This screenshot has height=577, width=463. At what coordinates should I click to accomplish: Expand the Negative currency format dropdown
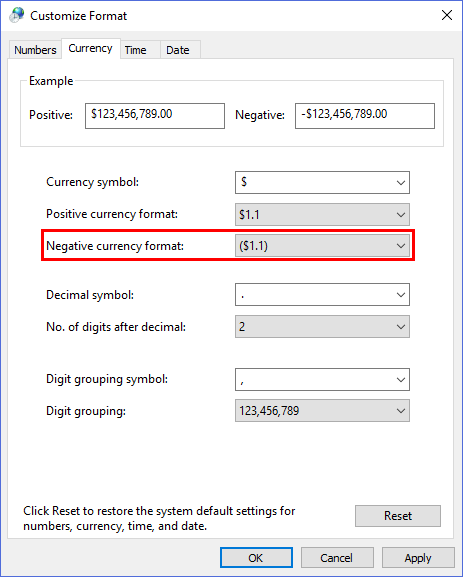[x=322, y=246]
